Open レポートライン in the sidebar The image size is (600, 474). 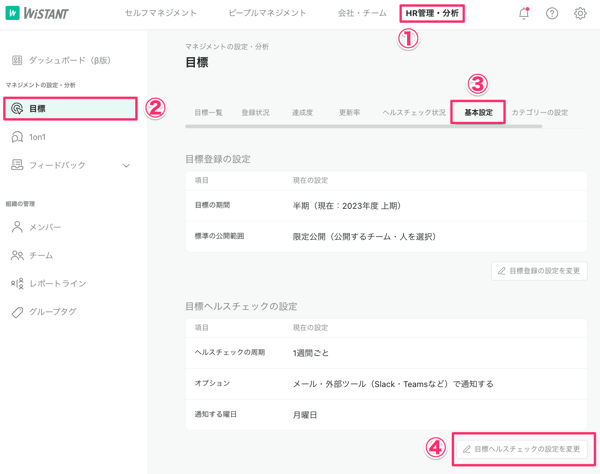57,283
